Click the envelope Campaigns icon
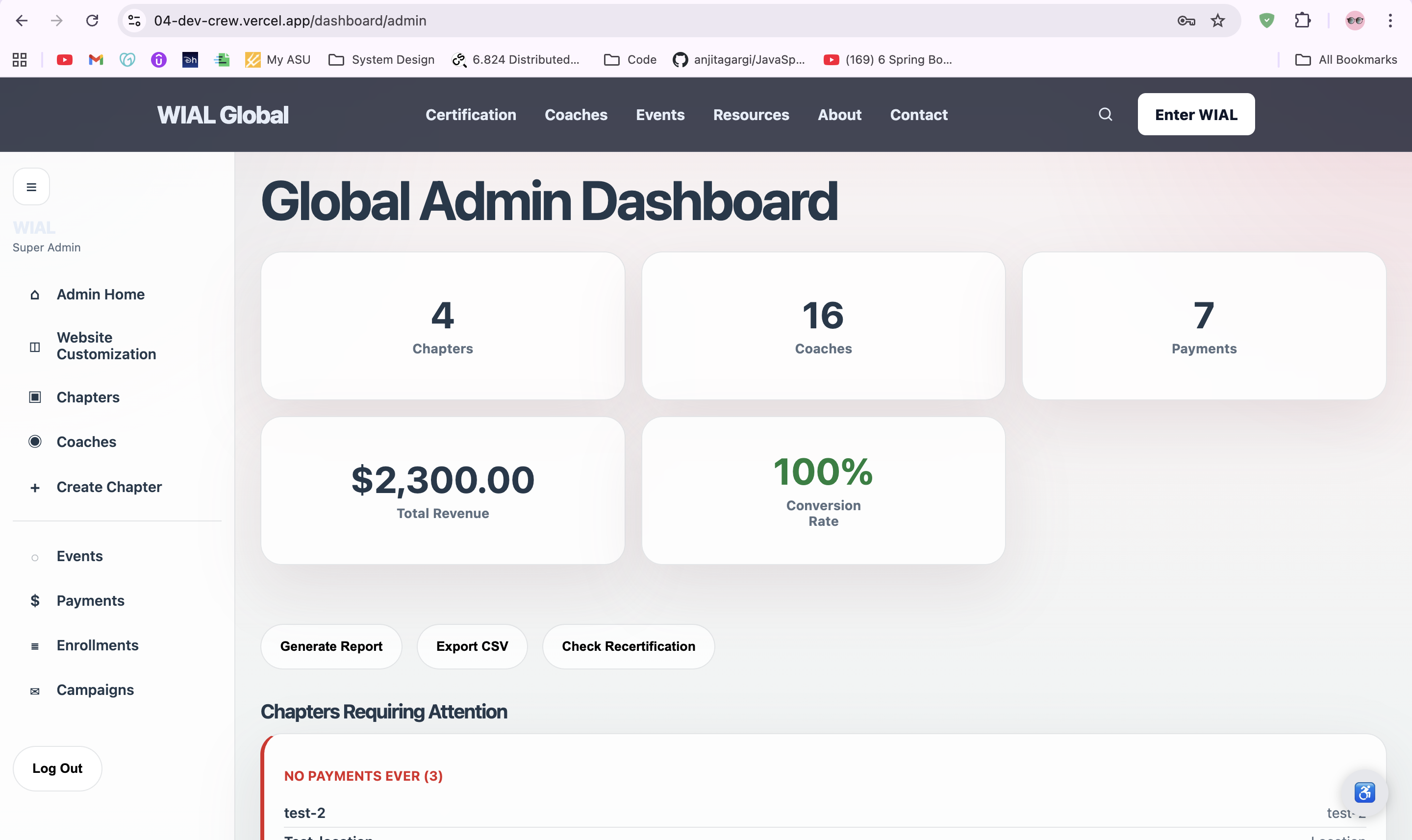This screenshot has height=840, width=1412. click(x=35, y=691)
